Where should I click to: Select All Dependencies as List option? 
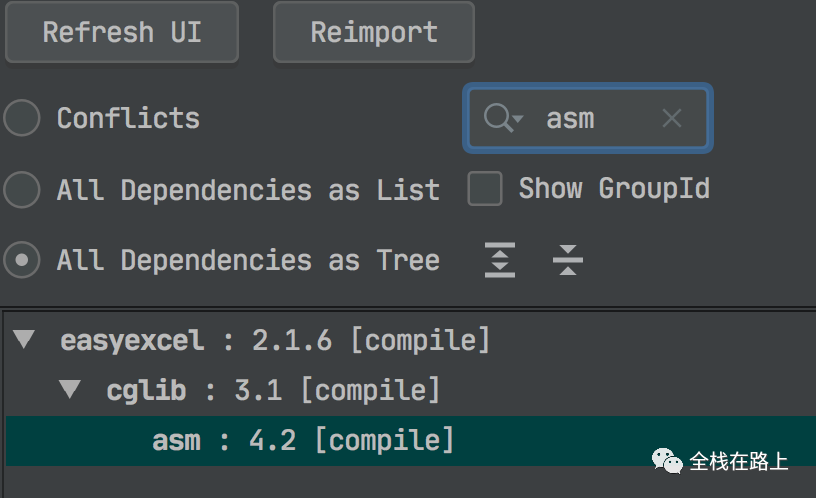(22, 189)
